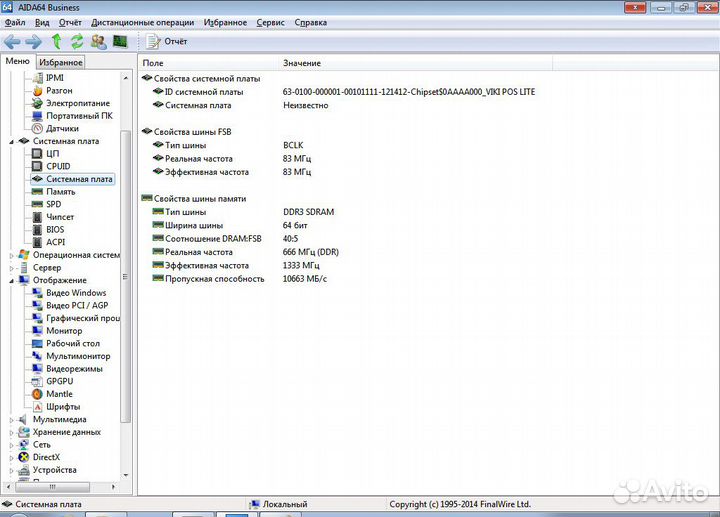Image resolution: width=720 pixels, height=517 pixels.
Task: Select Чипсет tree item
Action: tap(60, 217)
